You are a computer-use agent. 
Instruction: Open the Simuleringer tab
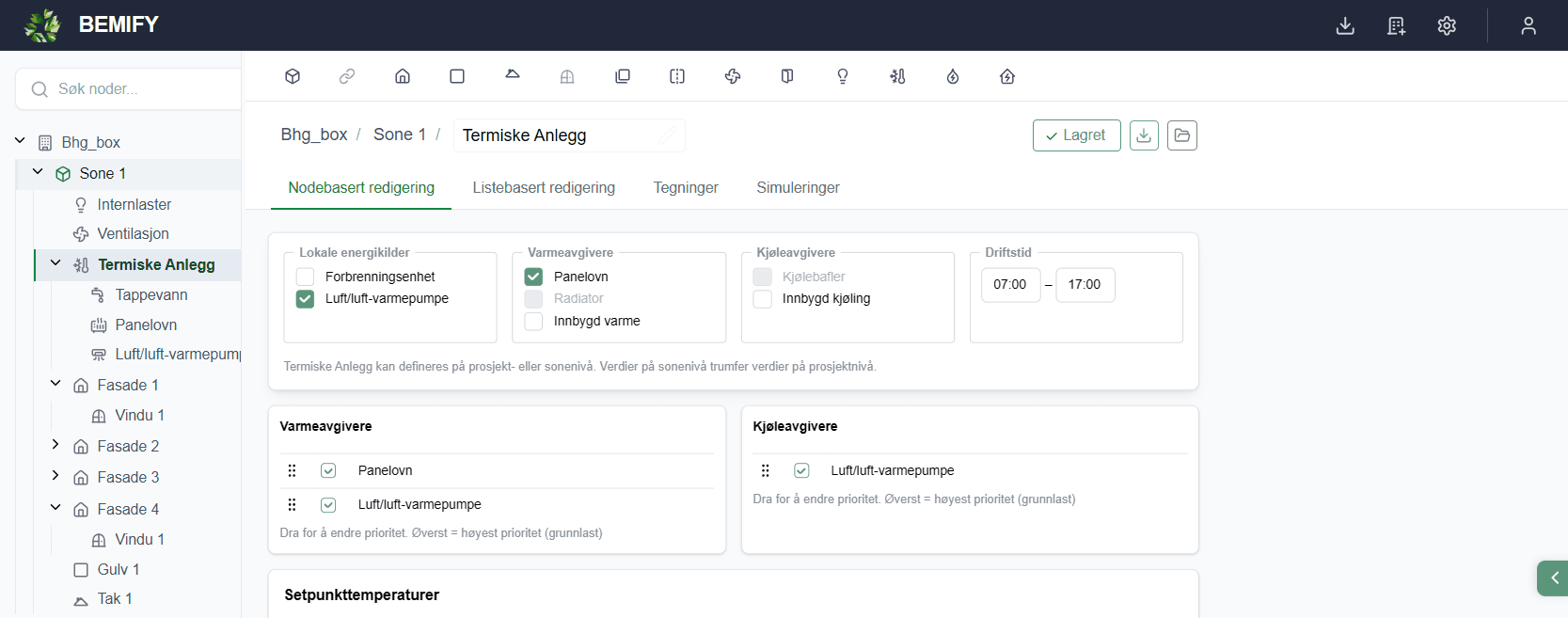798,188
